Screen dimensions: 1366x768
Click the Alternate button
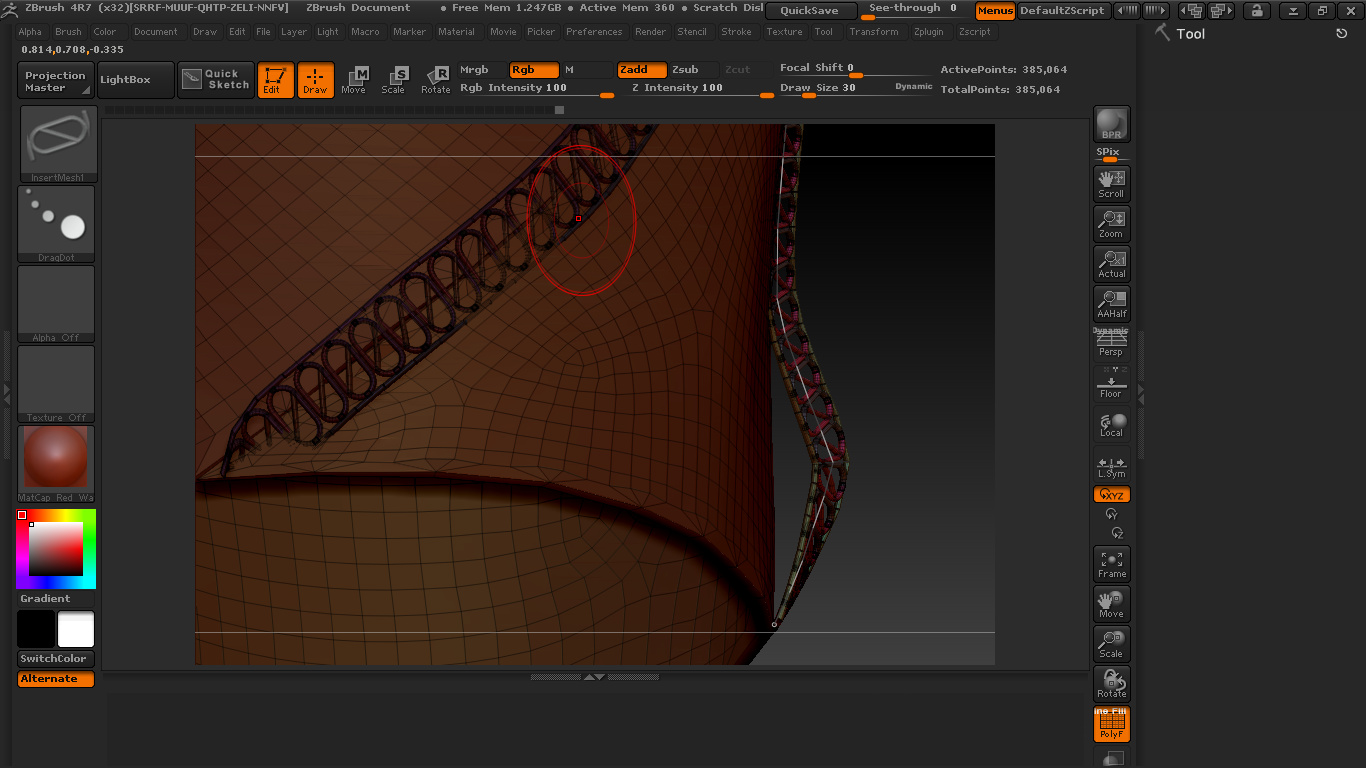click(x=56, y=679)
